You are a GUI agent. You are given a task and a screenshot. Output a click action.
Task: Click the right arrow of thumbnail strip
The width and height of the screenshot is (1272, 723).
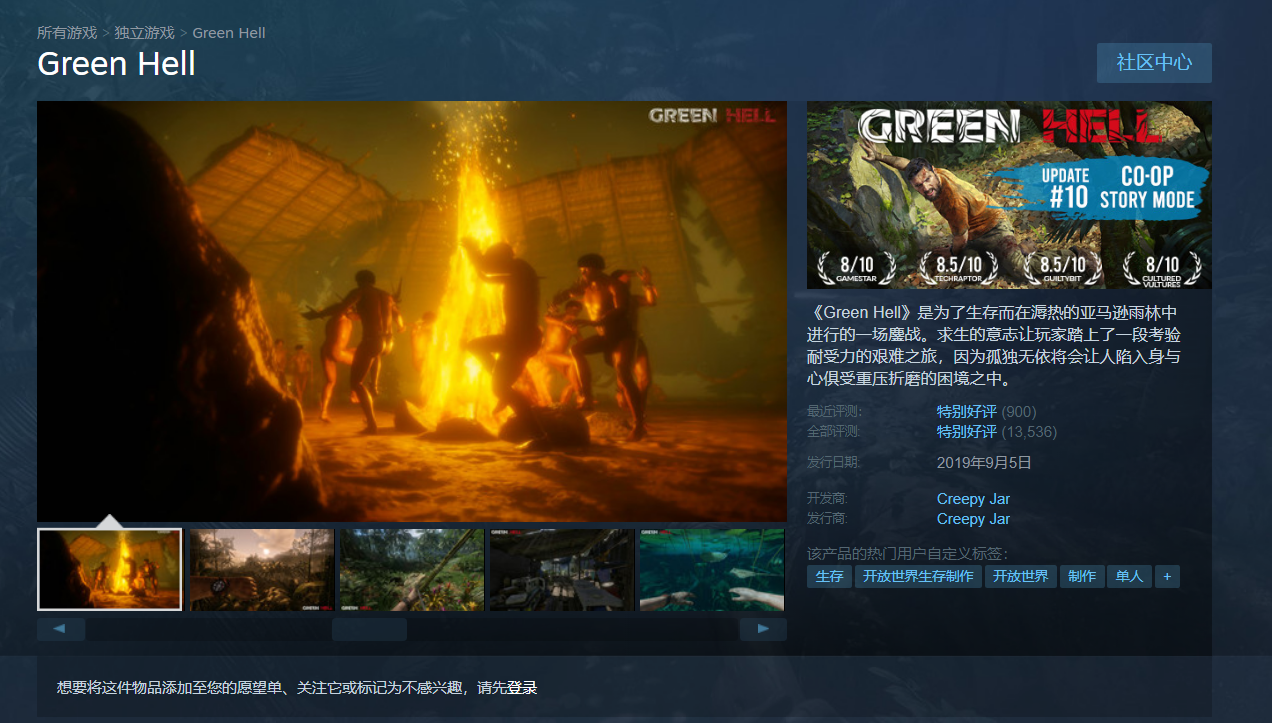763,629
